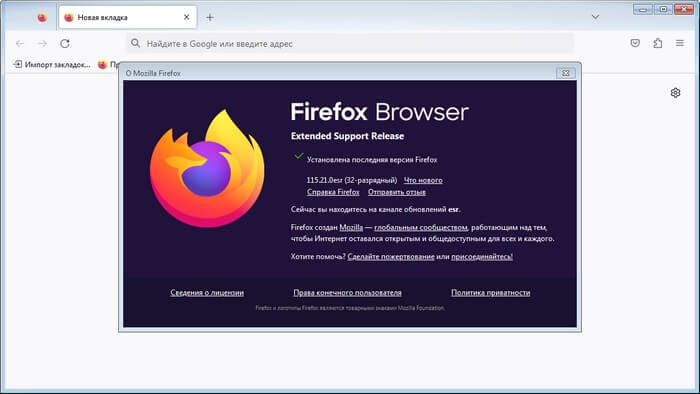Follow the Mozilla link
The image size is (700, 394).
tap(351, 227)
